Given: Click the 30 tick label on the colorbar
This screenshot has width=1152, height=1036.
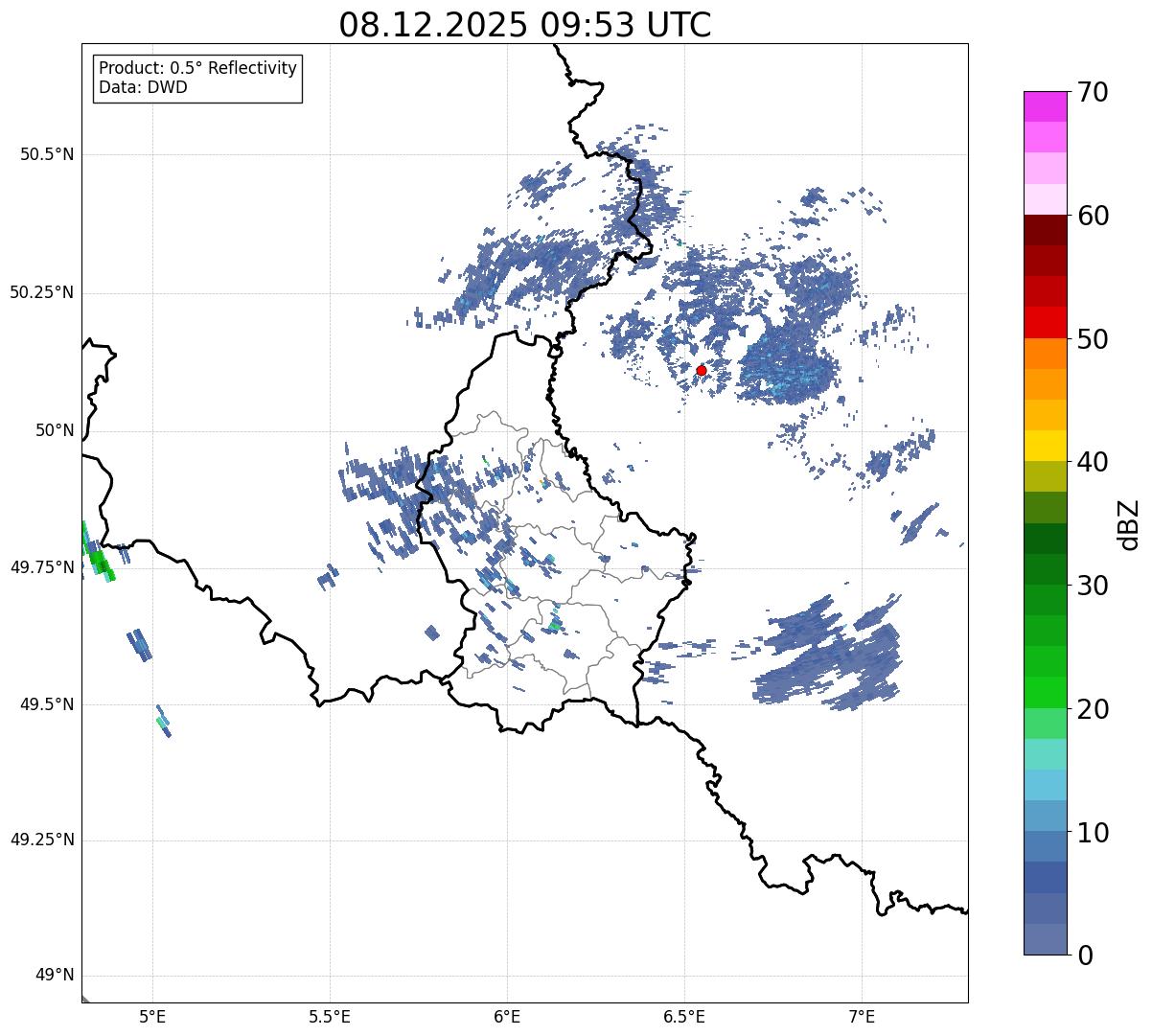Looking at the screenshot, I should (x=1093, y=586).
